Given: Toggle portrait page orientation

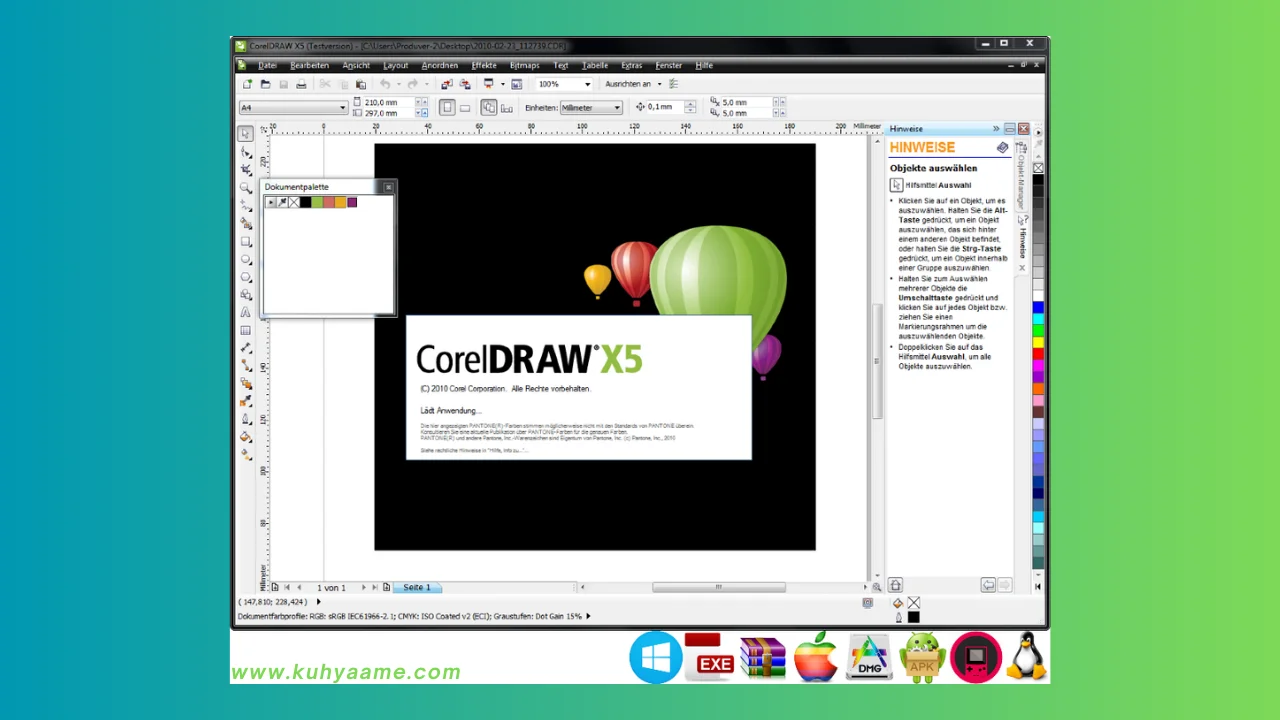Looking at the screenshot, I should [x=447, y=107].
